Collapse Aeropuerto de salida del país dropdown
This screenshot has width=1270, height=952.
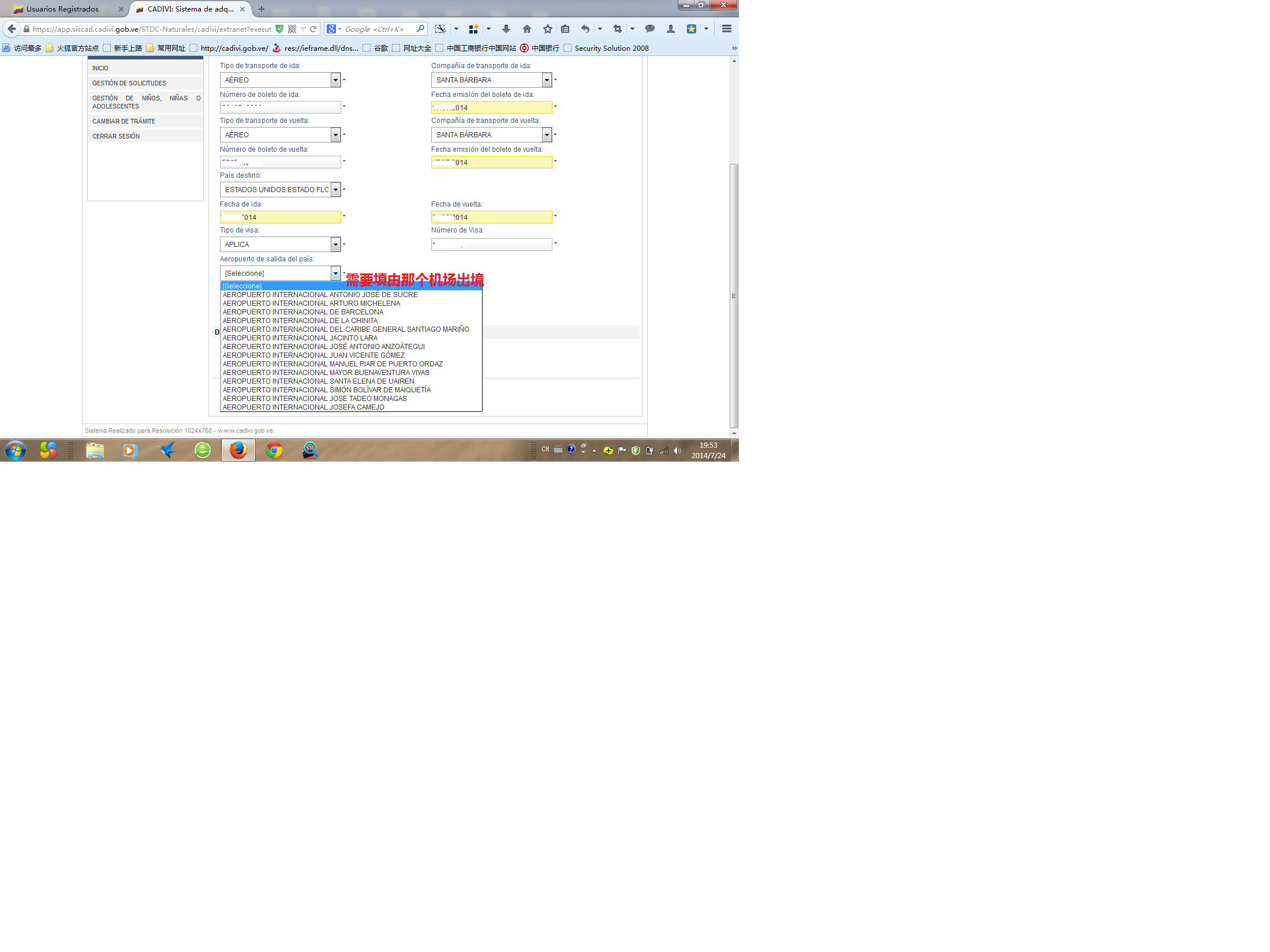pyautogui.click(x=335, y=273)
